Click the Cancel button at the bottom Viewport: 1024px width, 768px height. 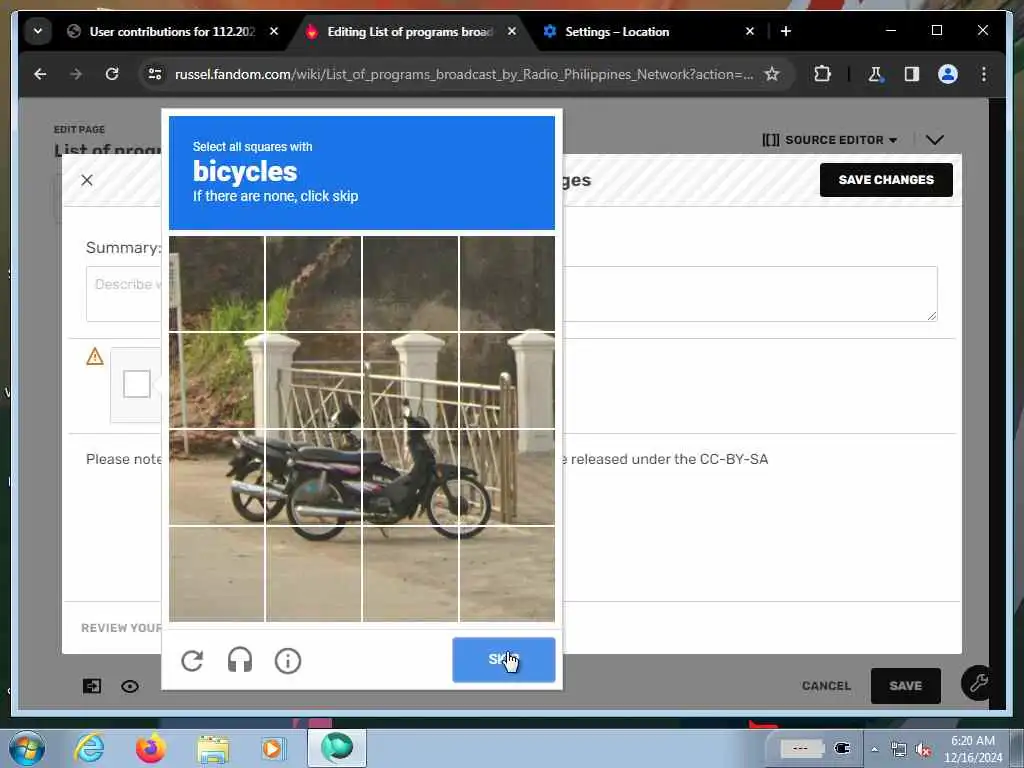click(826, 686)
